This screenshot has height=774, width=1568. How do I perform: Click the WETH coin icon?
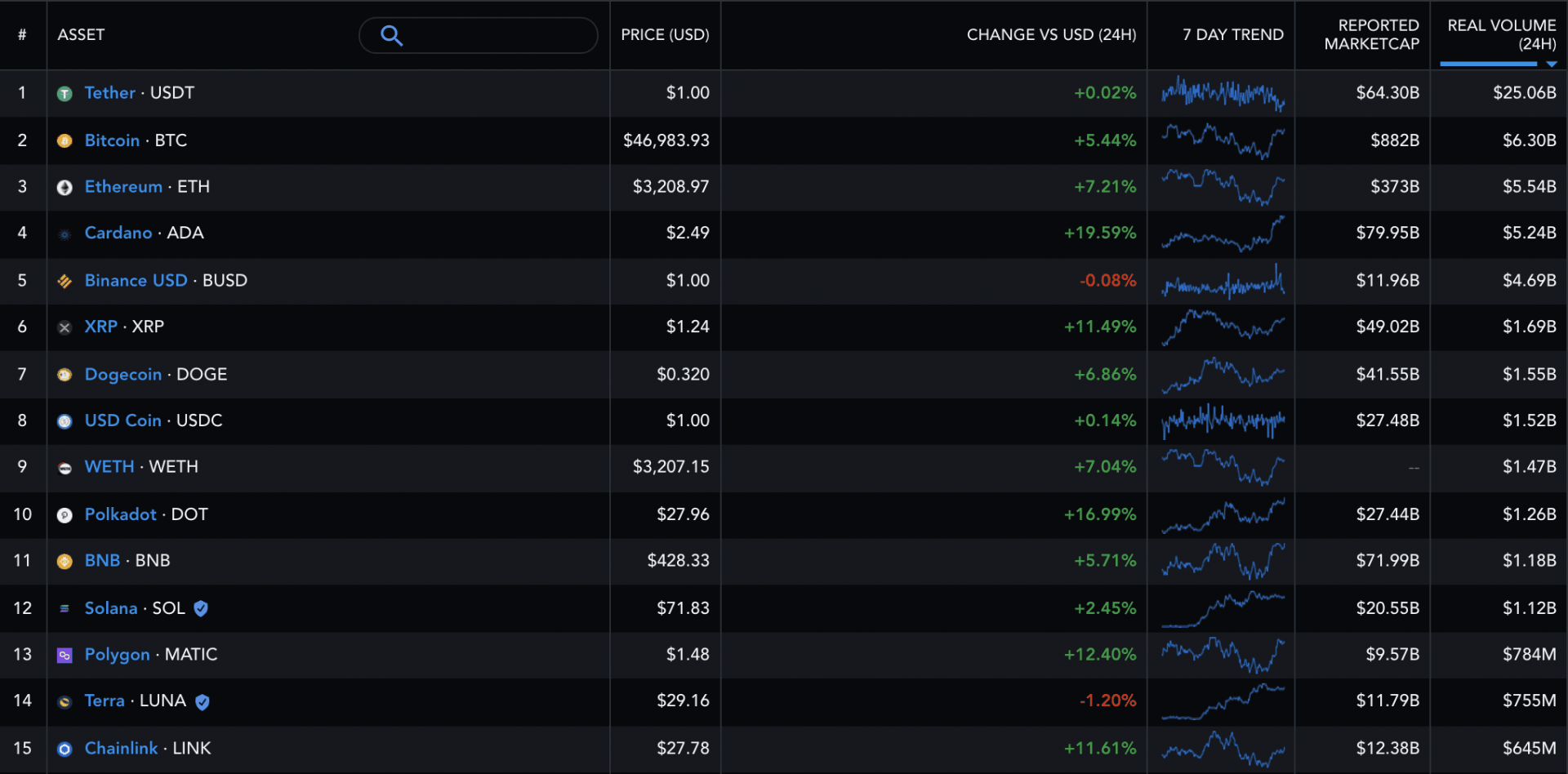(x=65, y=468)
